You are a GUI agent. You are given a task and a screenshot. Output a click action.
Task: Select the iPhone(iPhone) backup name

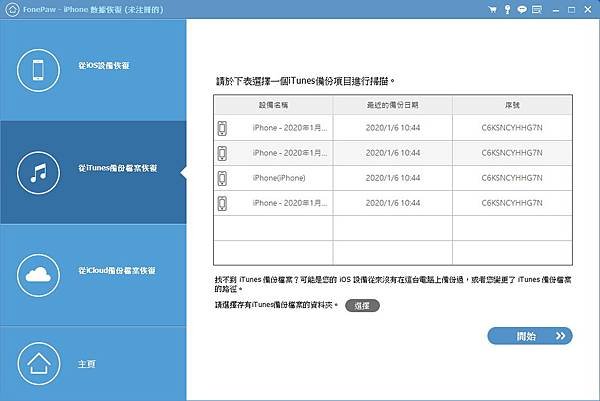[279, 178]
